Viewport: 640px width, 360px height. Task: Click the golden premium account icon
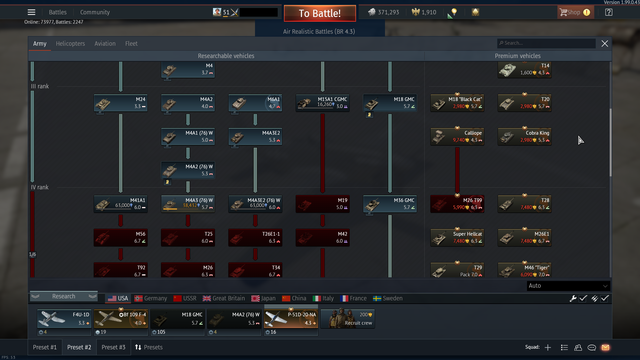(x=475, y=12)
